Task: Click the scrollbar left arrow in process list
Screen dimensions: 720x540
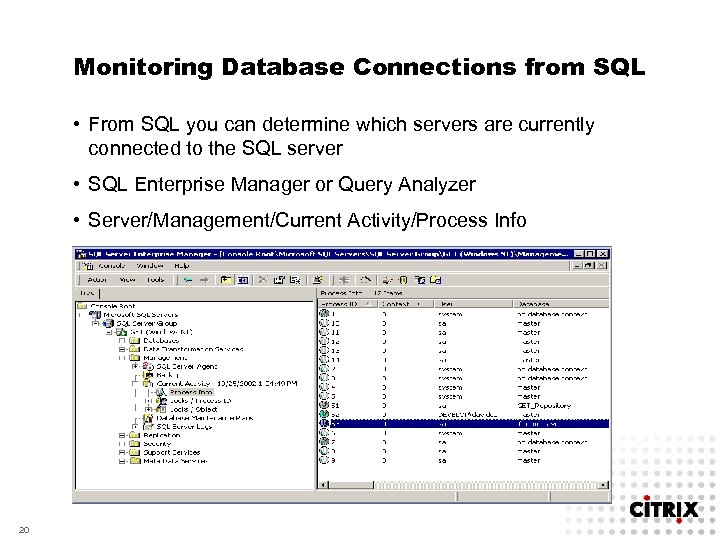Action: [324, 485]
